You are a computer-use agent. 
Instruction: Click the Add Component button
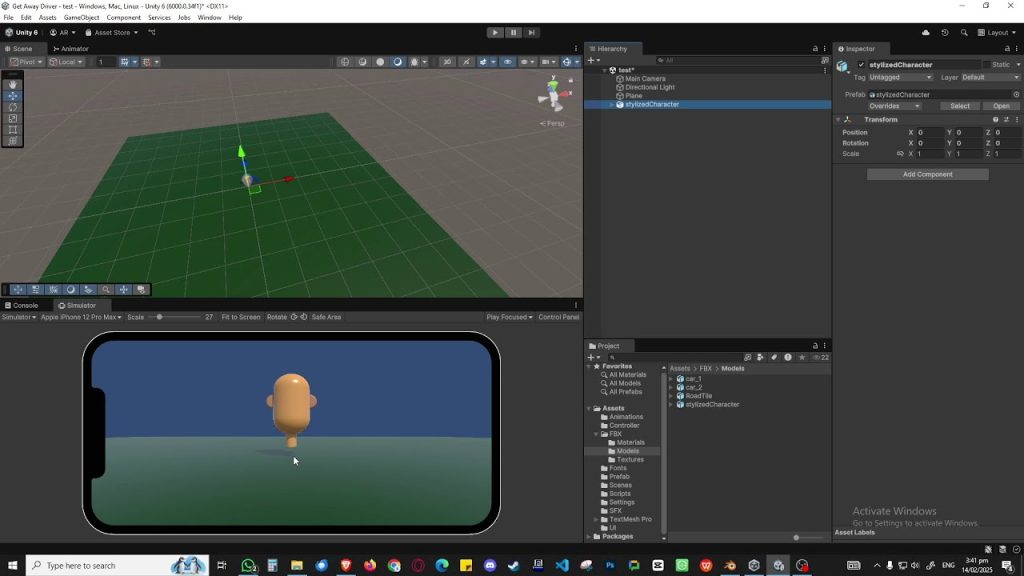tap(927, 174)
